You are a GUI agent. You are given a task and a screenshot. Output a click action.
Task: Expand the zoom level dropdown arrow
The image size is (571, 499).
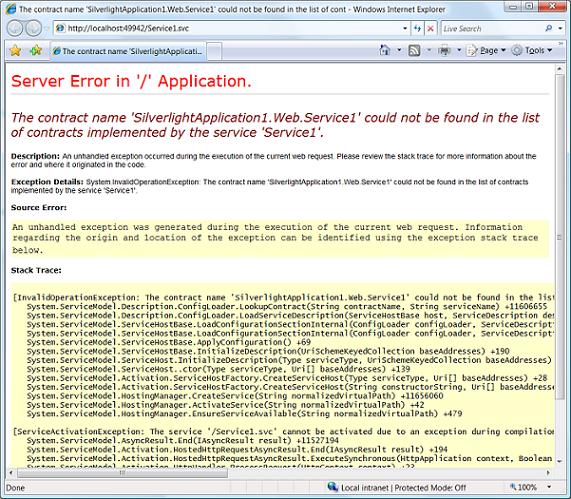click(x=549, y=487)
